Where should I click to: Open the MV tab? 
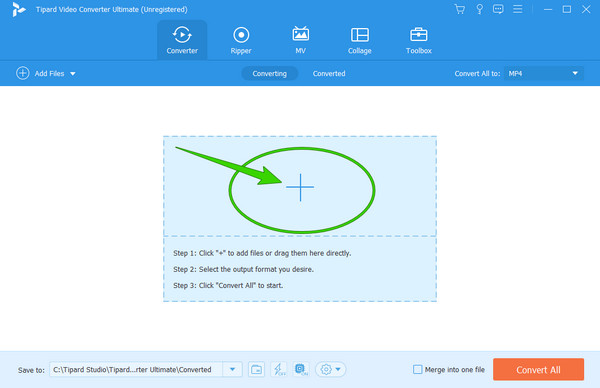(x=300, y=40)
